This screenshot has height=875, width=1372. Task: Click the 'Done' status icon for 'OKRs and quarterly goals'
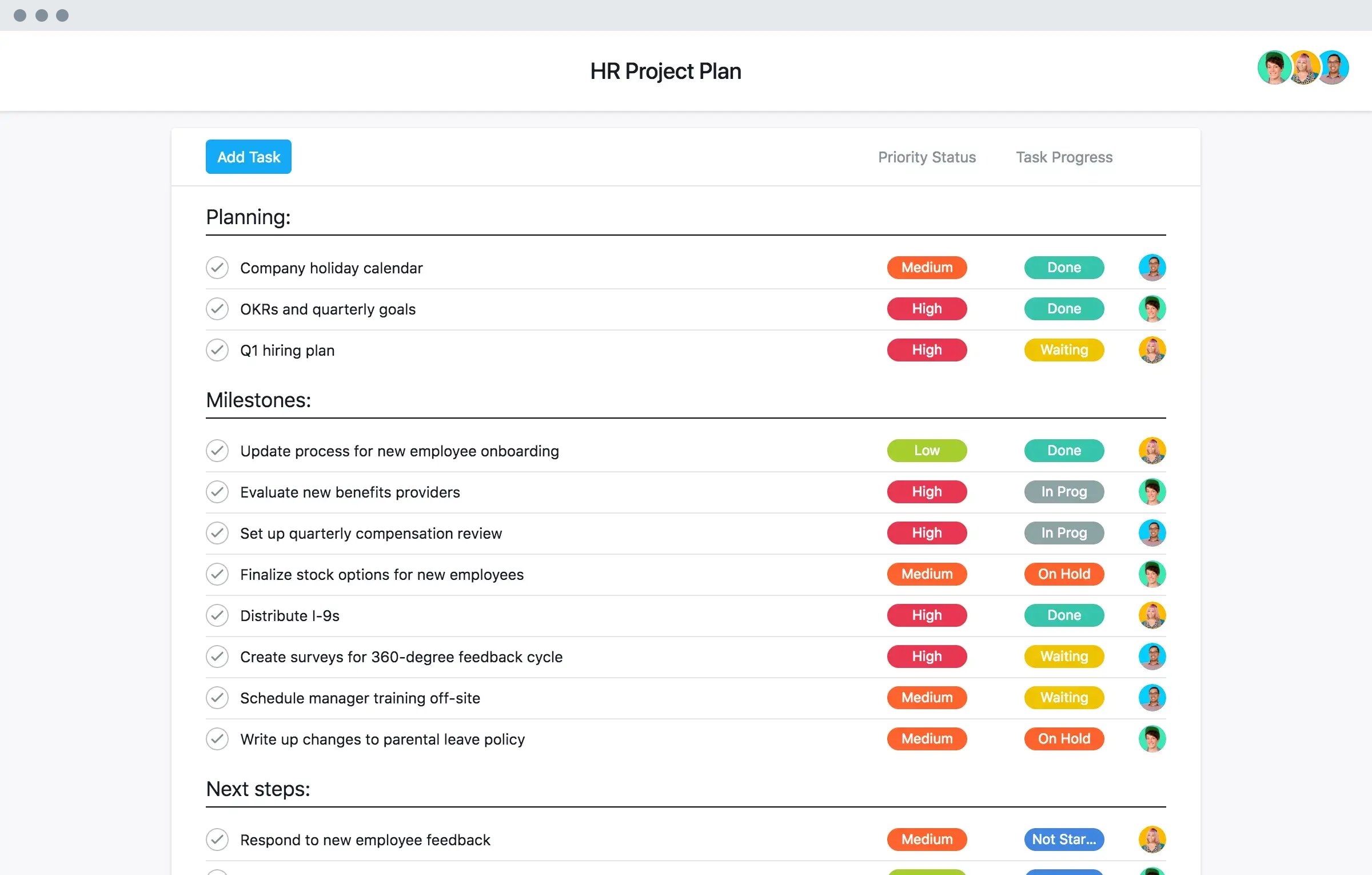[1064, 308]
